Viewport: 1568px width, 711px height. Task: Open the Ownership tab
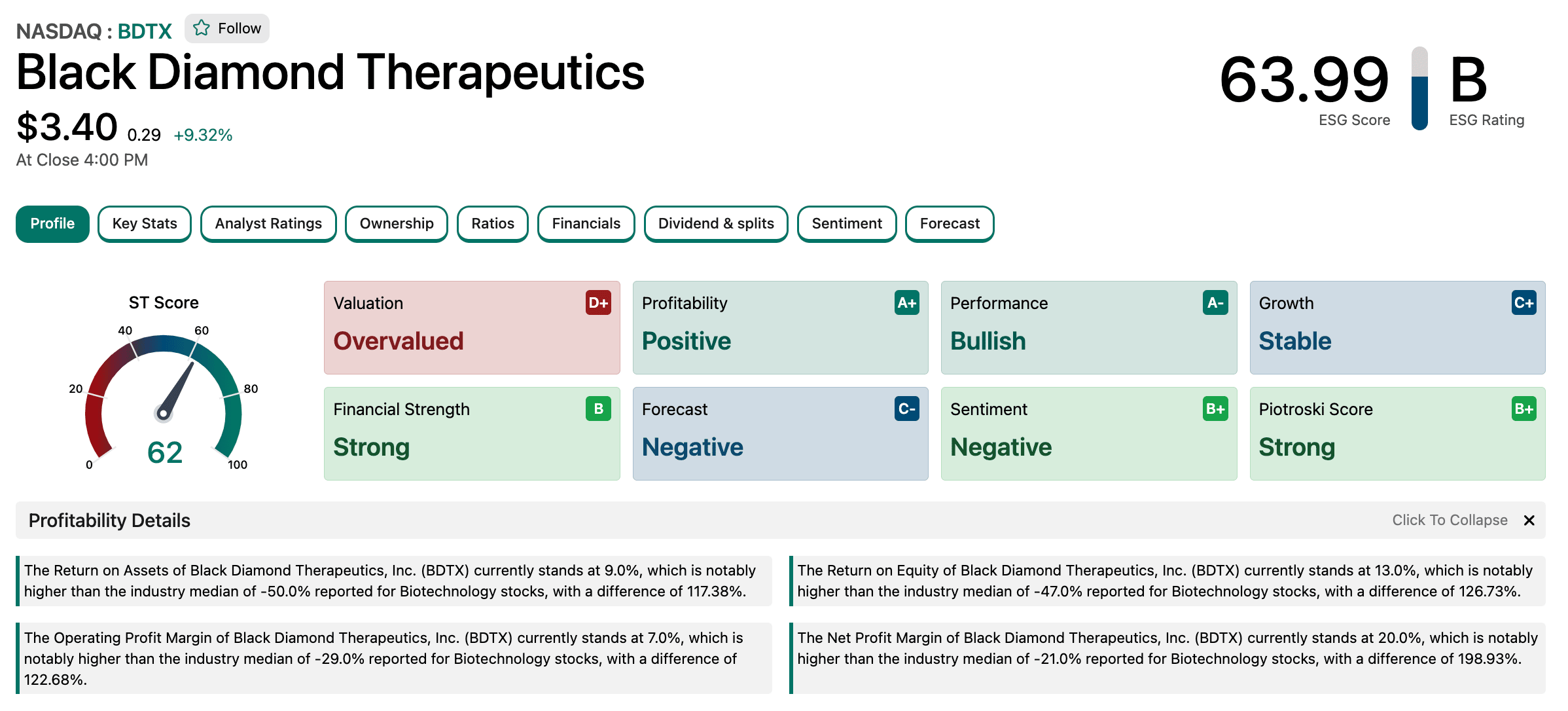397,224
